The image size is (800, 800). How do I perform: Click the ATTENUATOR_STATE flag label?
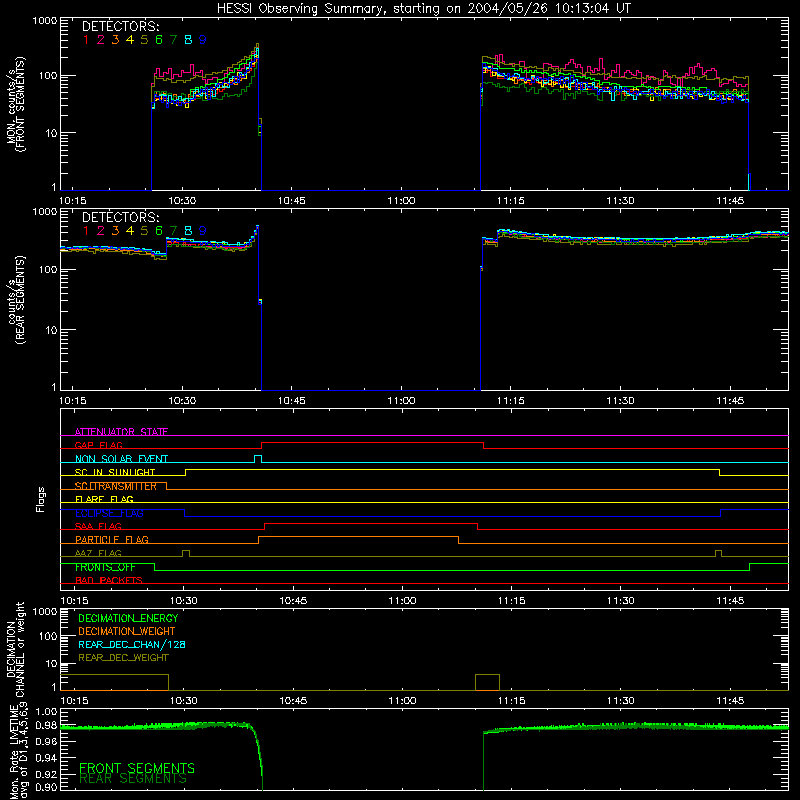pyautogui.click(x=121, y=432)
